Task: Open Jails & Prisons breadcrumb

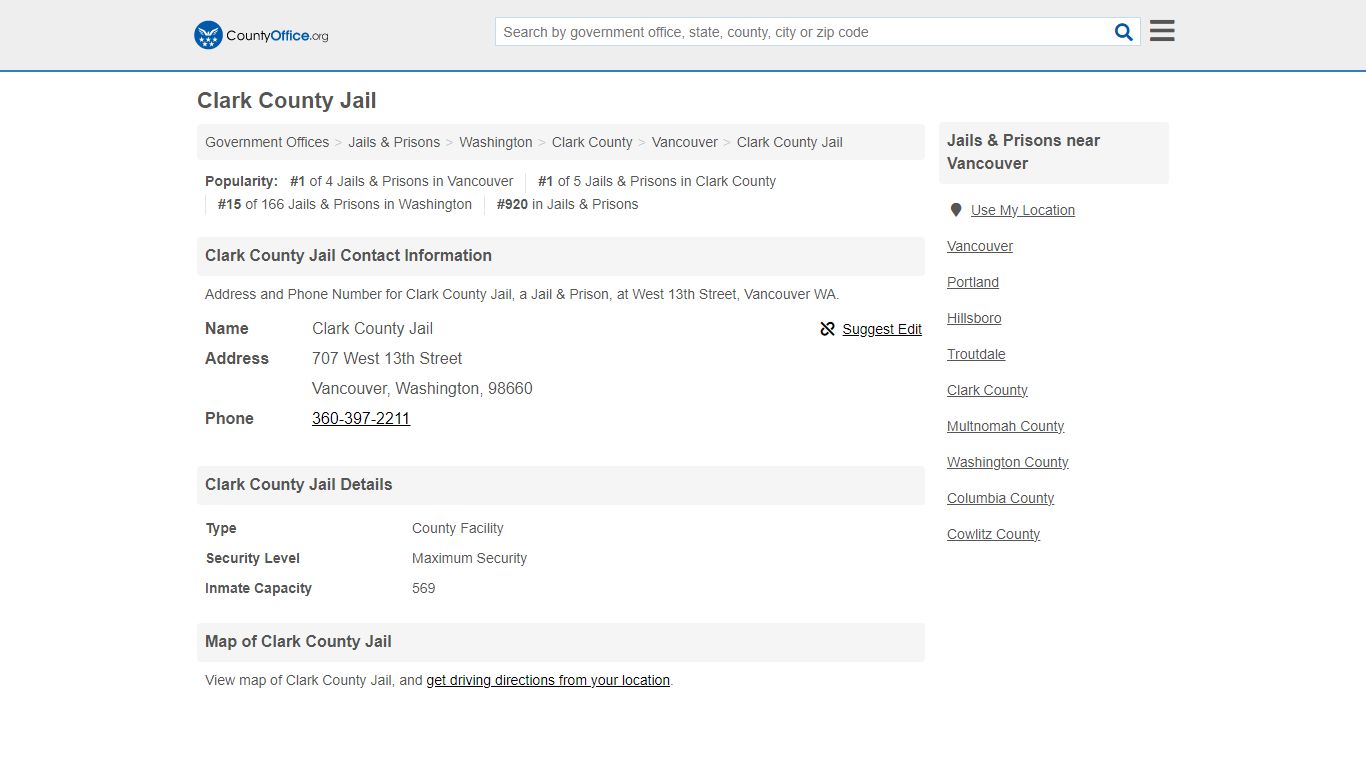Action: [x=394, y=142]
